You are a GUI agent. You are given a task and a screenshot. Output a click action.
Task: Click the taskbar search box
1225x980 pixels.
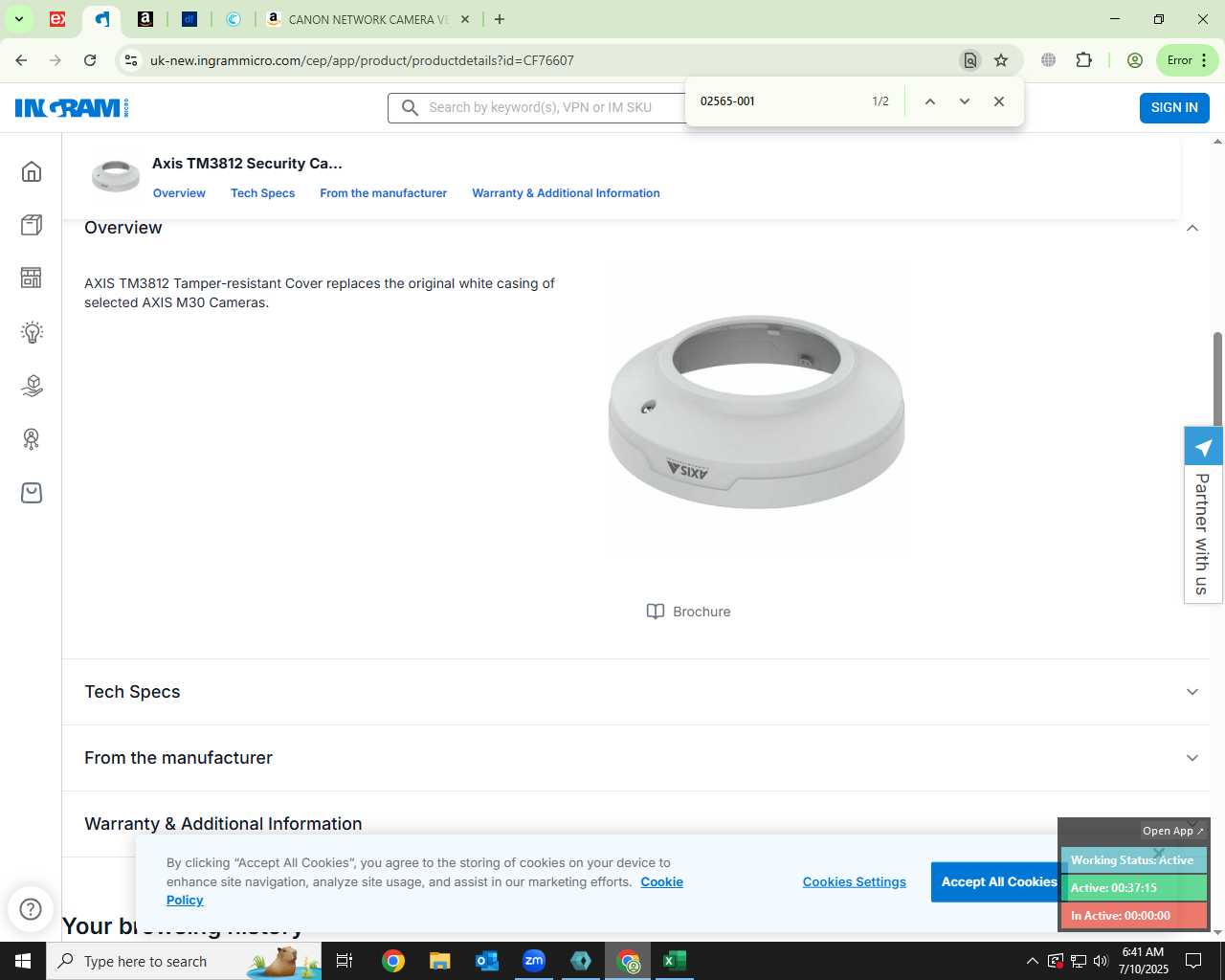184,961
